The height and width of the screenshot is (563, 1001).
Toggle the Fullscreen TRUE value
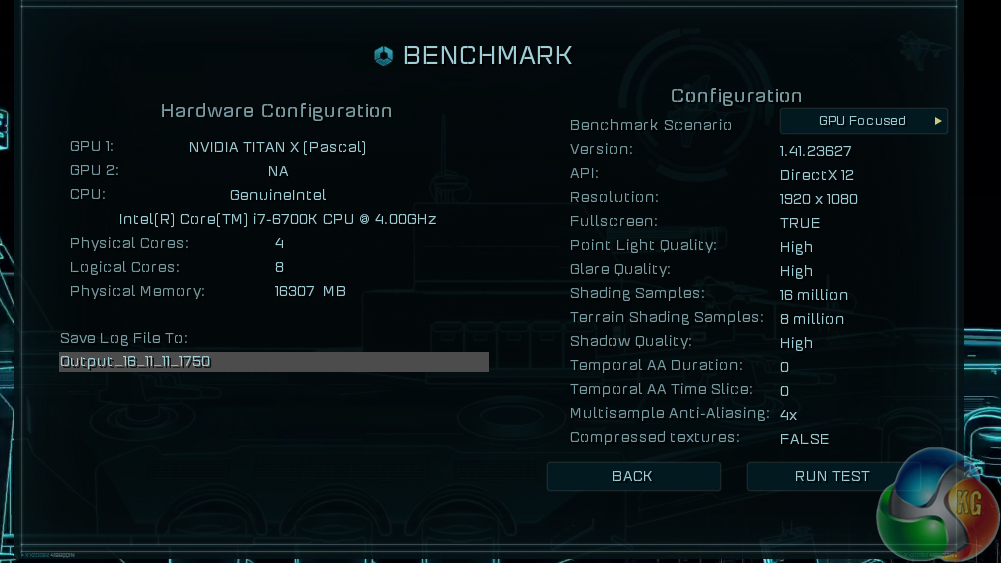pos(800,223)
